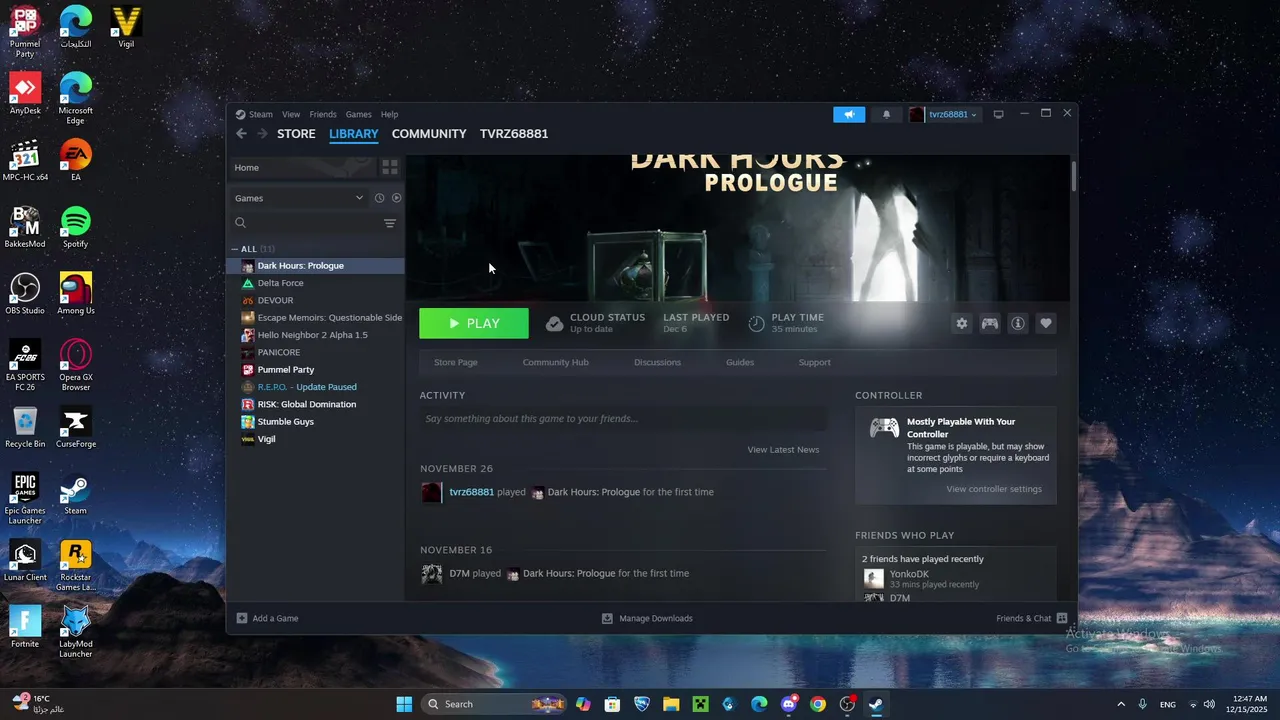Open the Games filter dropdown
Viewport: 1280px width, 720px height.
[299, 198]
